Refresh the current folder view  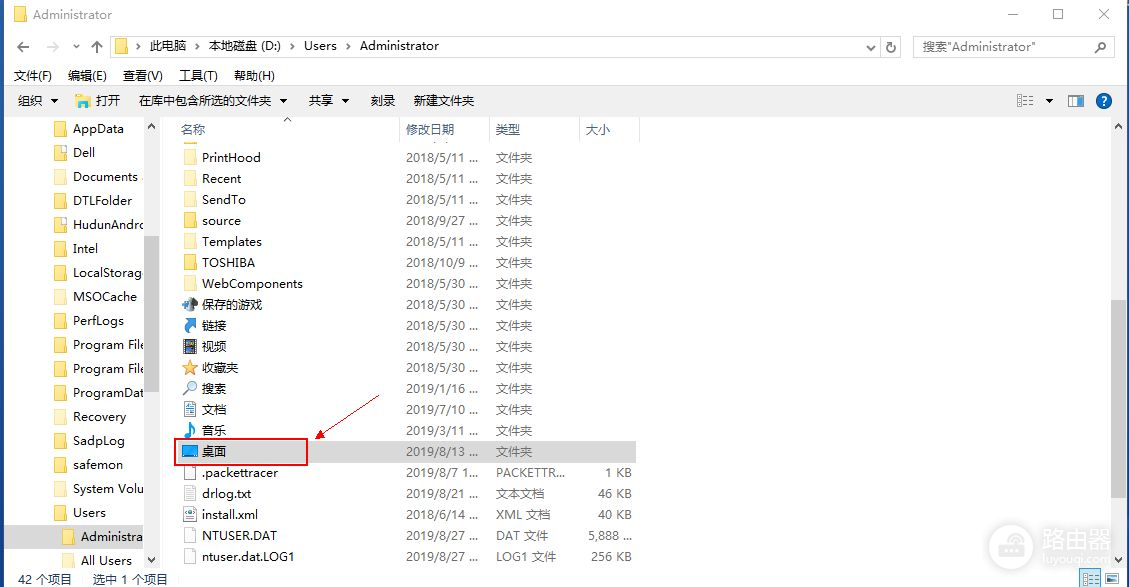point(892,47)
